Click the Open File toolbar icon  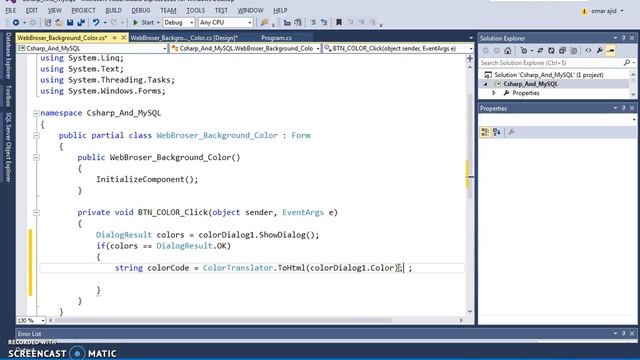click(59, 23)
